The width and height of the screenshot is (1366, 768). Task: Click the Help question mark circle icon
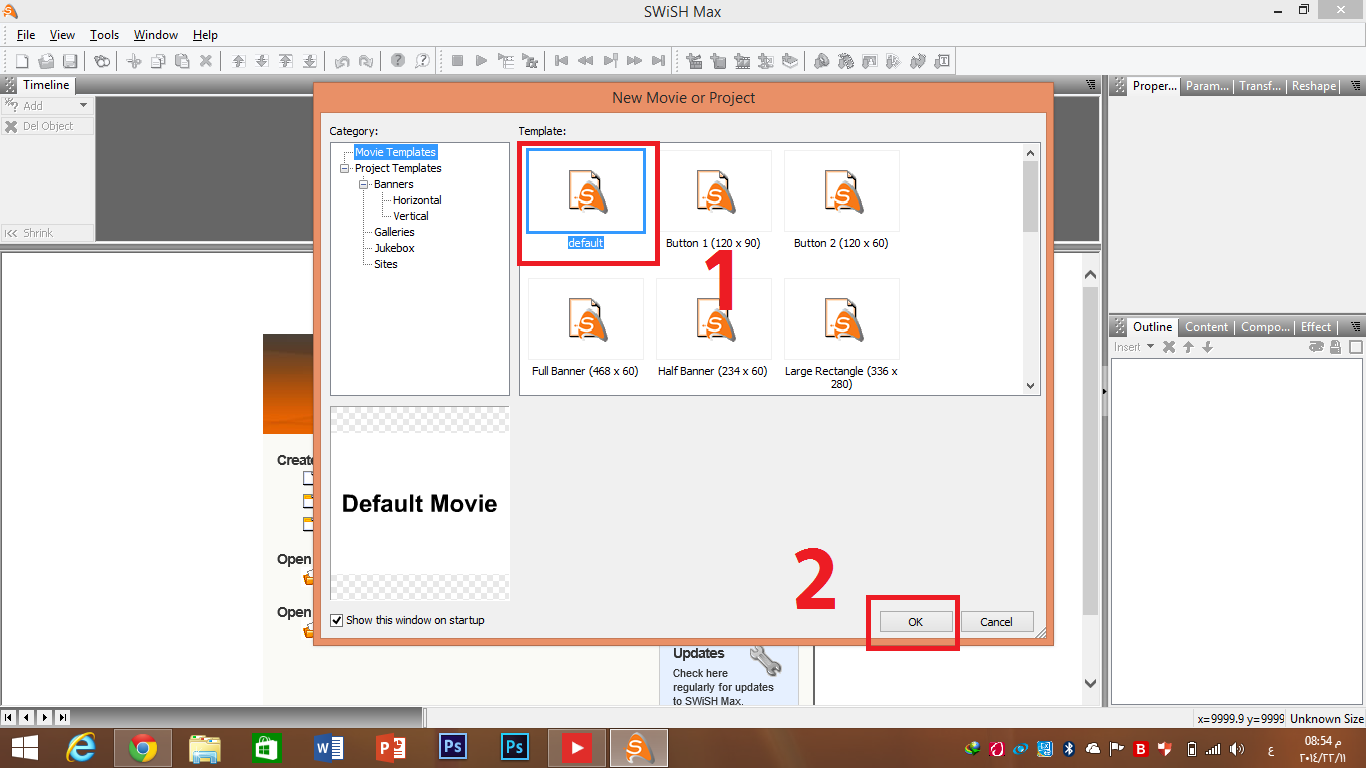point(398,61)
